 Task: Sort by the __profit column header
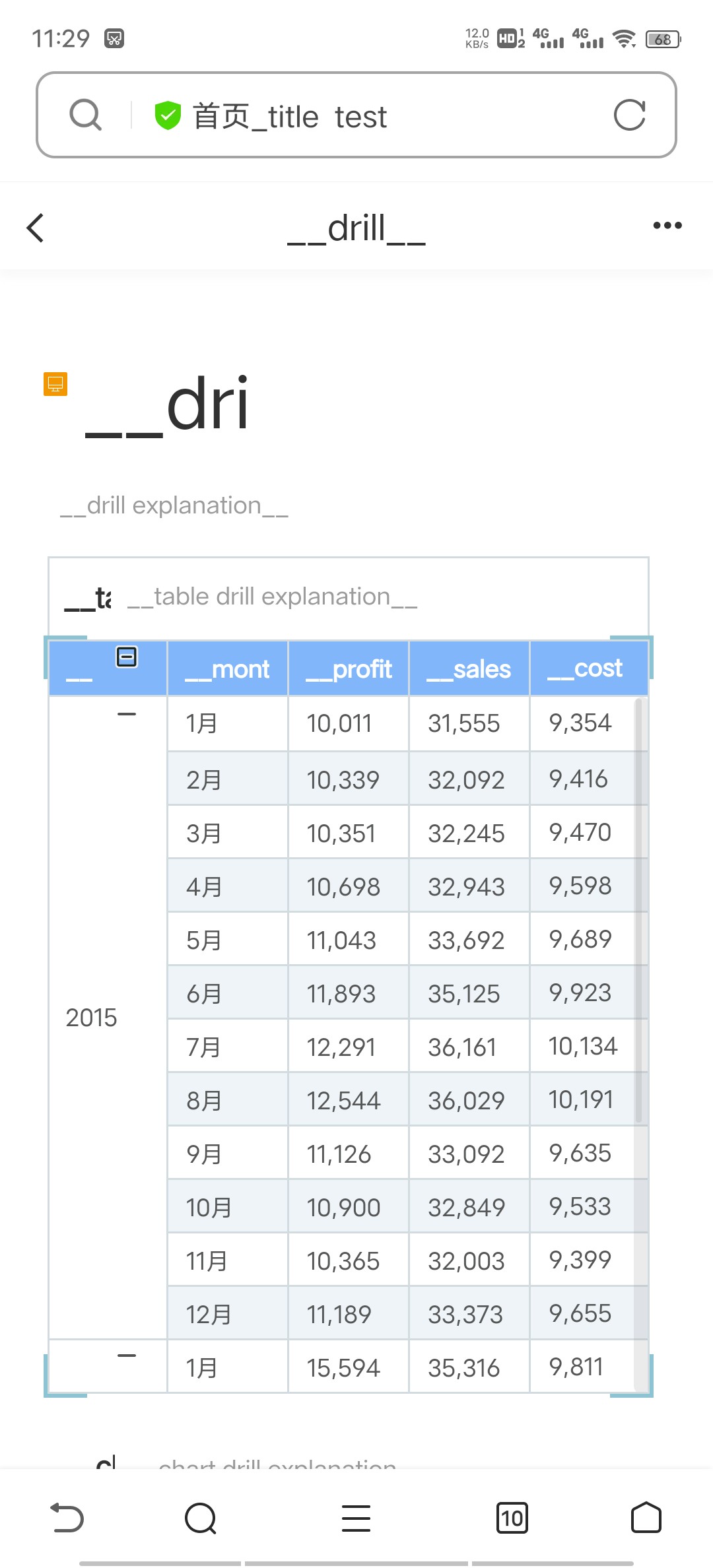click(x=349, y=669)
